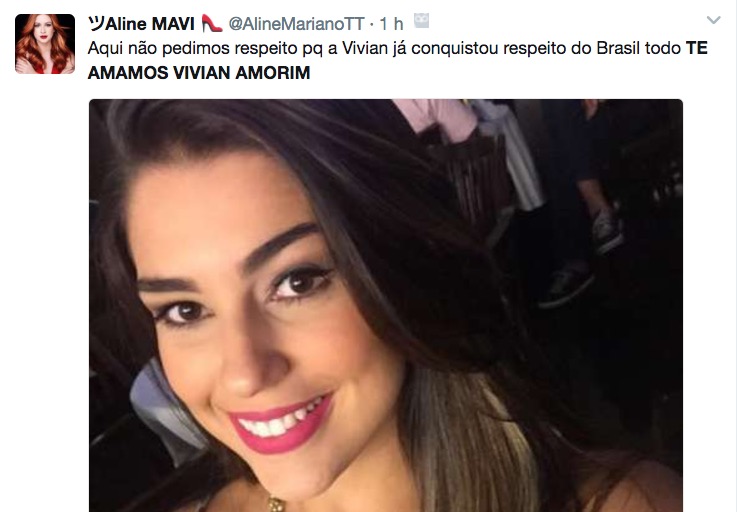Open Aline MAVI's red-haired profile avatar
The width and height of the screenshot is (737, 512).
45,44
